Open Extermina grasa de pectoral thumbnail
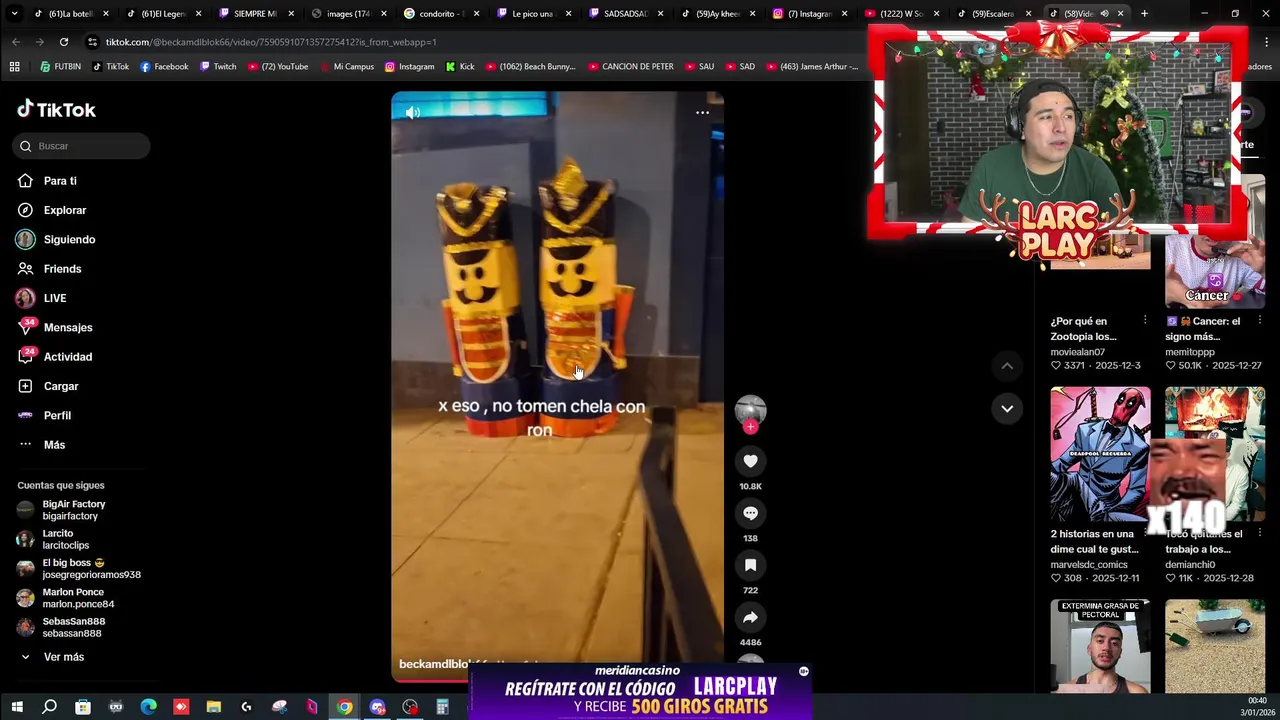Viewport: 1280px width, 720px height. click(x=1100, y=646)
